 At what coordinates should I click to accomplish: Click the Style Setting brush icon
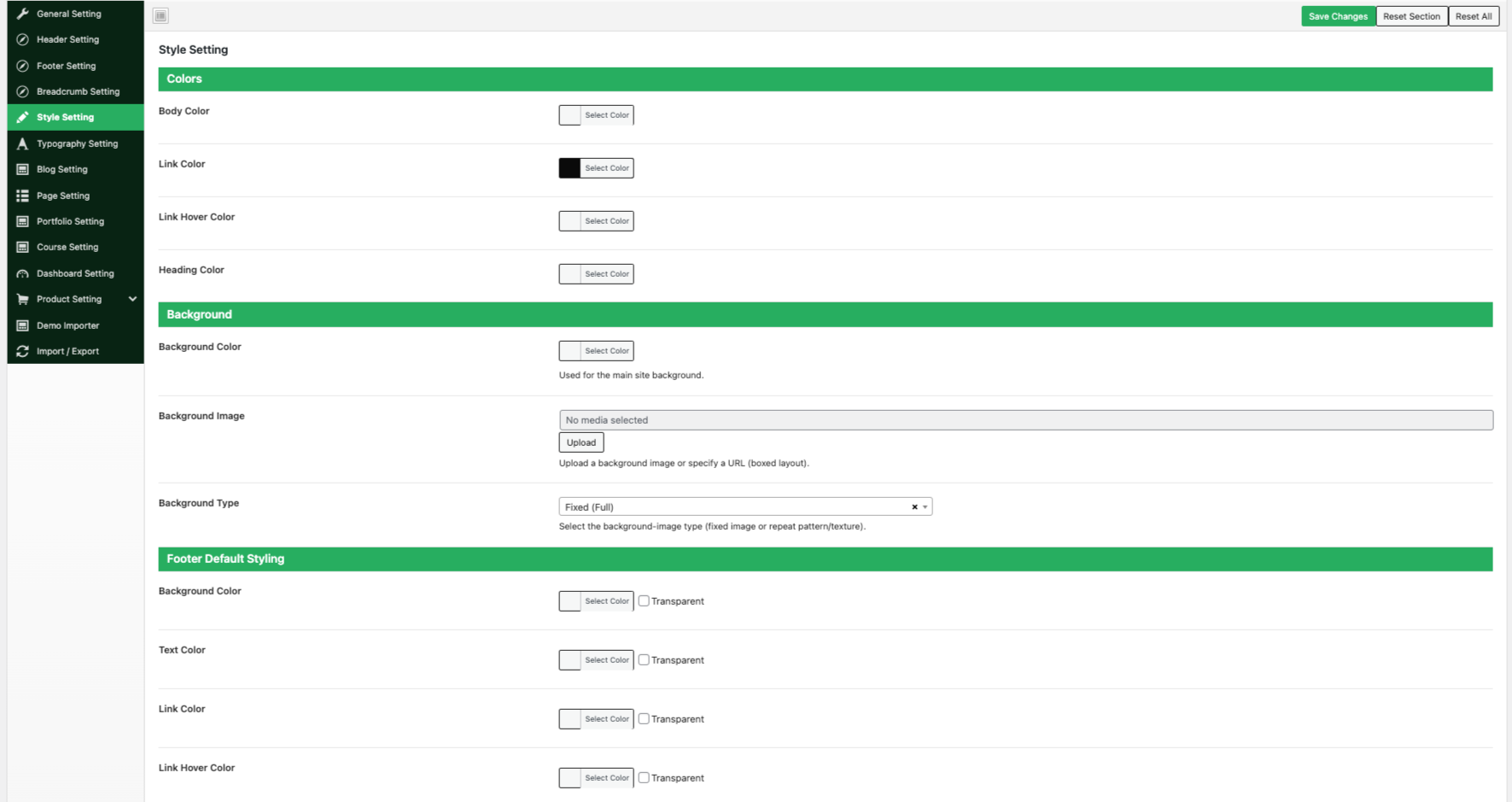23,117
